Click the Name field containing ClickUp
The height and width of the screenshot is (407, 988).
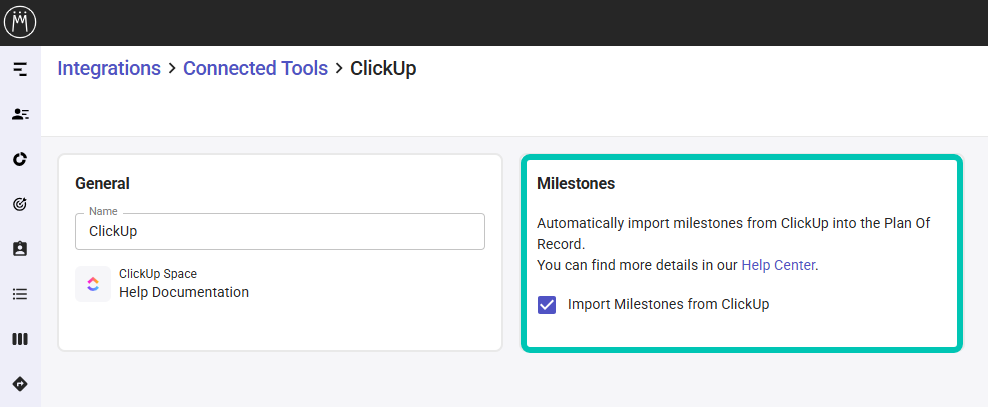point(280,231)
